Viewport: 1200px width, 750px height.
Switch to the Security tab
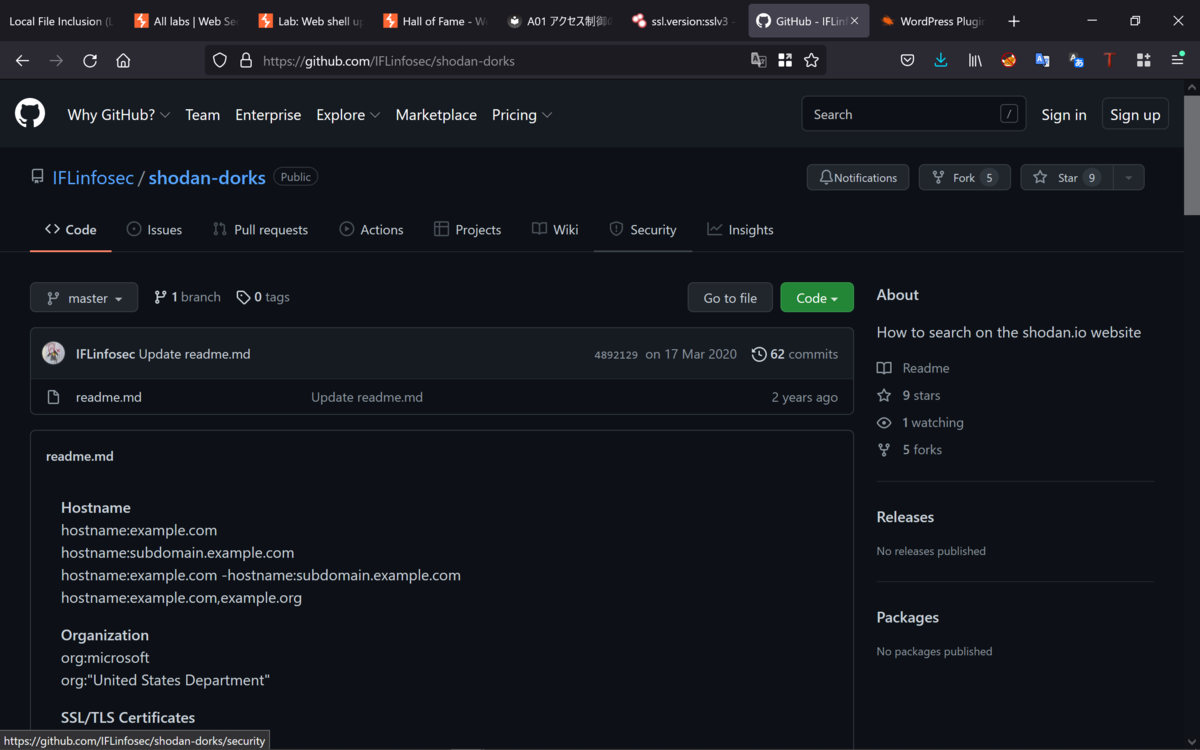(643, 229)
